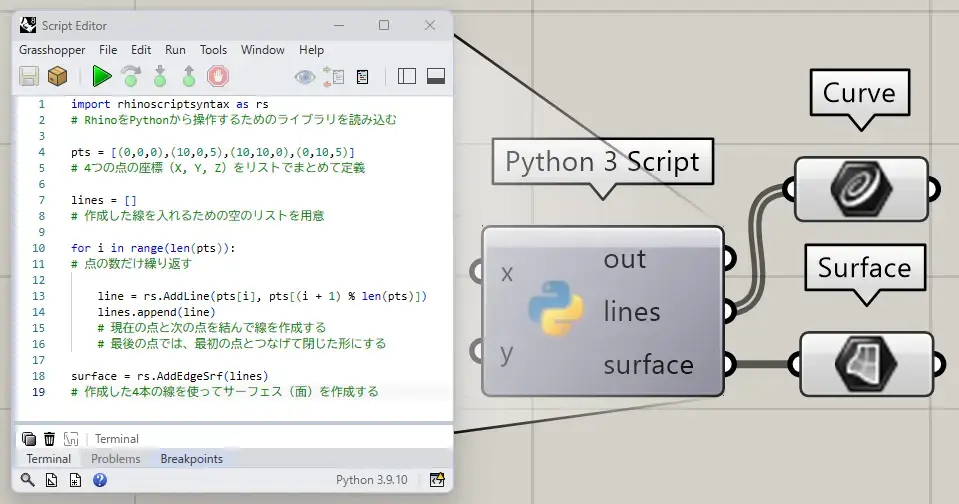Open the Edit menu
This screenshot has height=504, width=959.
coord(141,50)
